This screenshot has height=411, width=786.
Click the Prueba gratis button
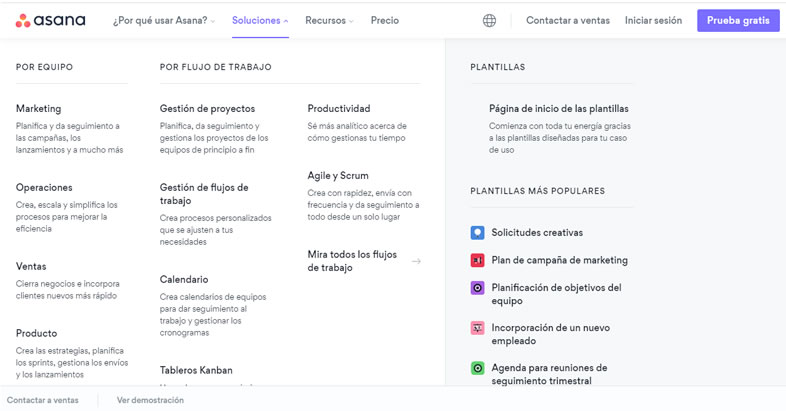click(x=738, y=21)
